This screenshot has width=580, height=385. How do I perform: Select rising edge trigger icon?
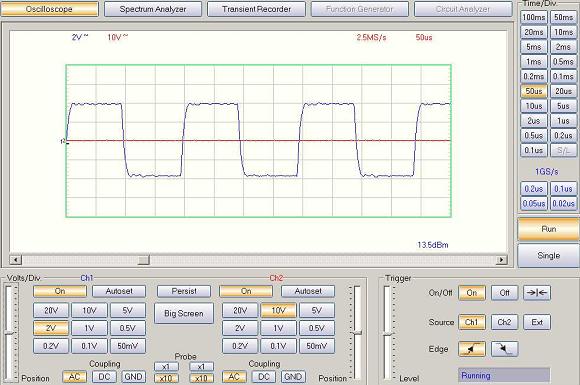click(x=472, y=349)
